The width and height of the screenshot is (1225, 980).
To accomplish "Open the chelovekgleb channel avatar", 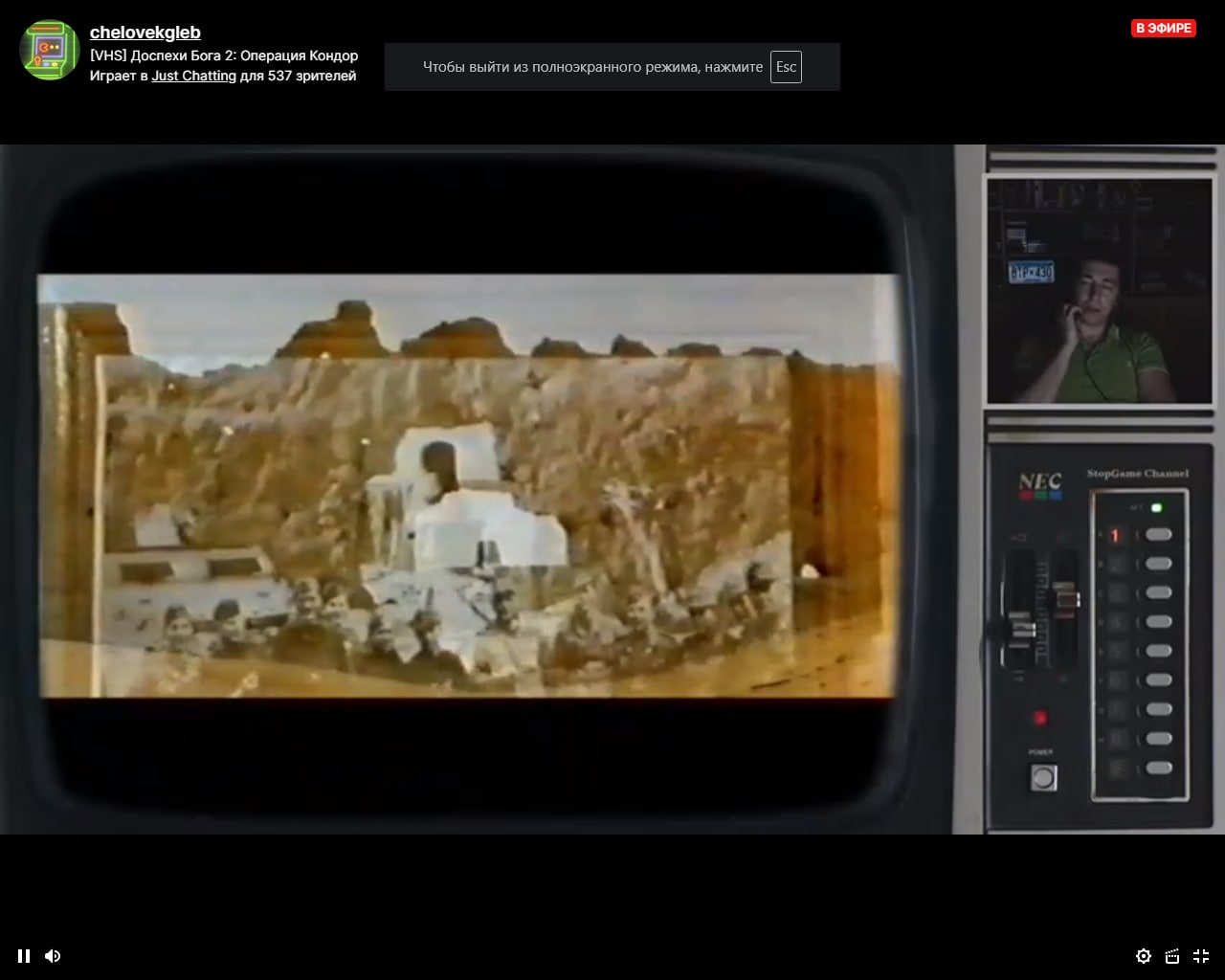I will 50,50.
